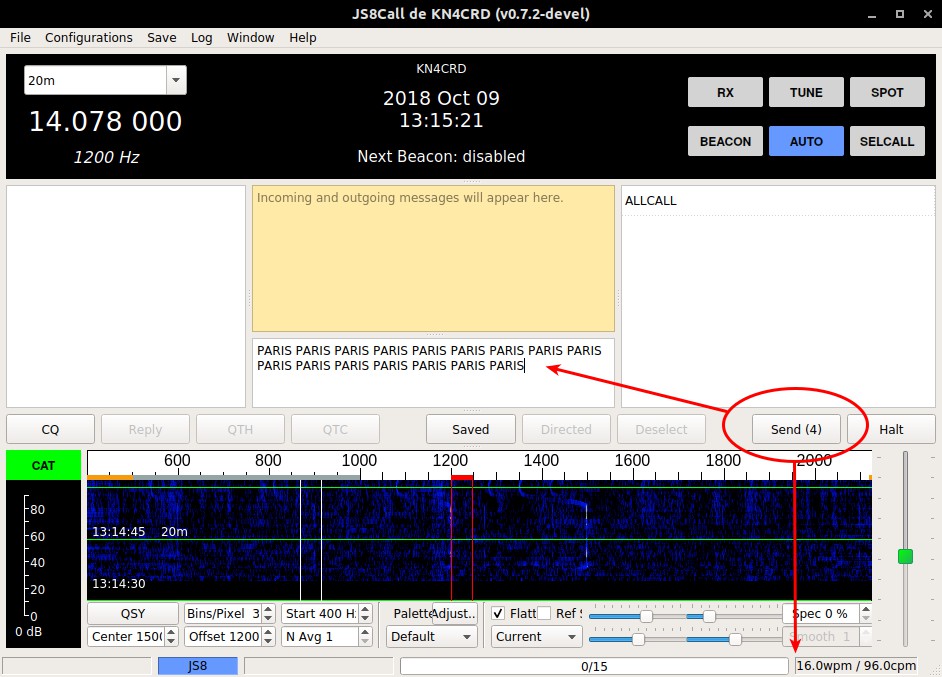Click the CQ button

click(x=50, y=429)
